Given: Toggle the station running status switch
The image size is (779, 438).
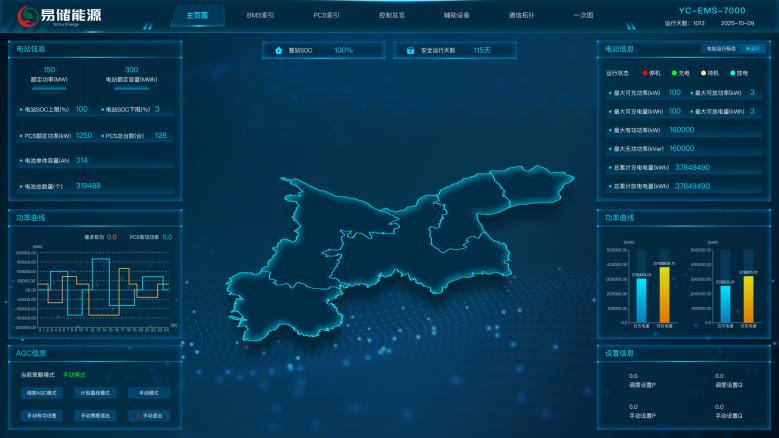Looking at the screenshot, I should pos(752,49).
